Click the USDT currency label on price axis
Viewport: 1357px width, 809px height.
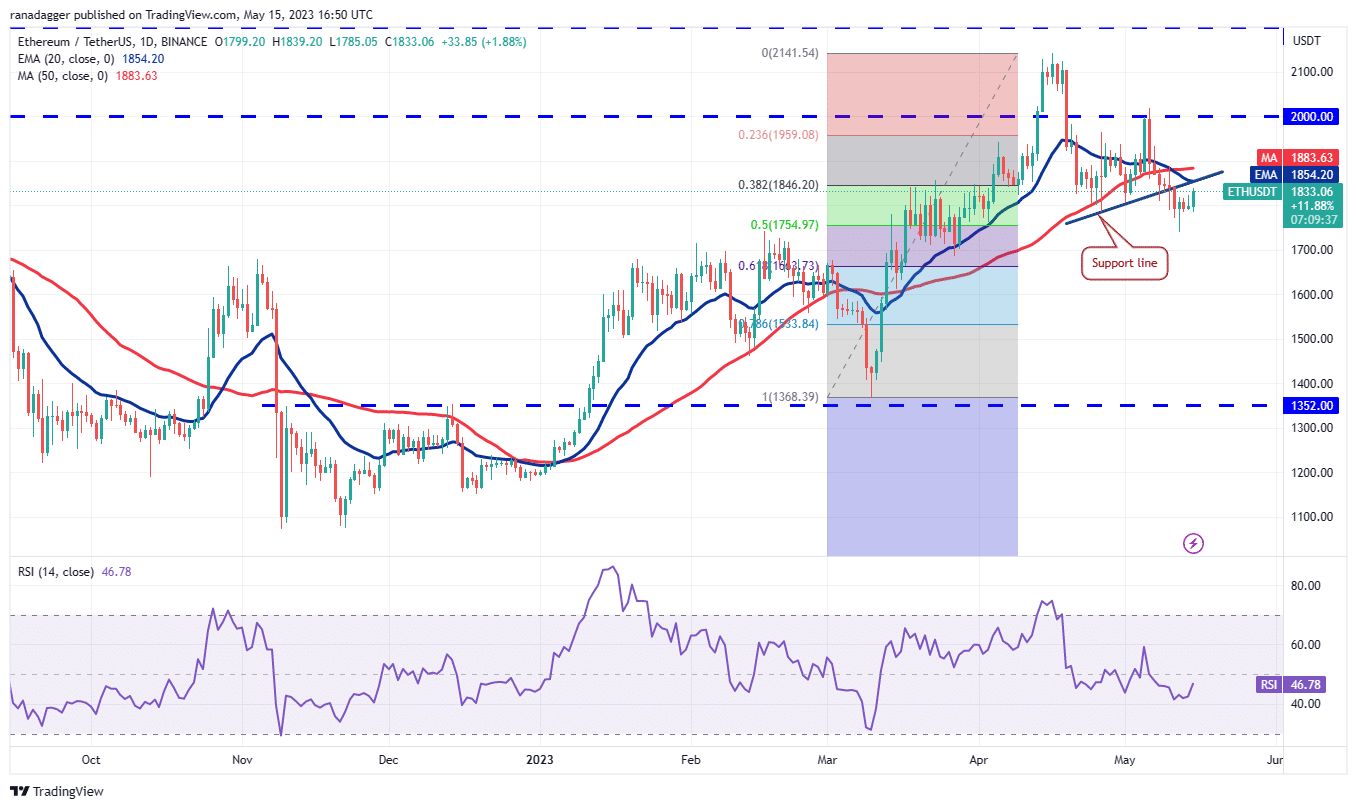pos(1306,41)
